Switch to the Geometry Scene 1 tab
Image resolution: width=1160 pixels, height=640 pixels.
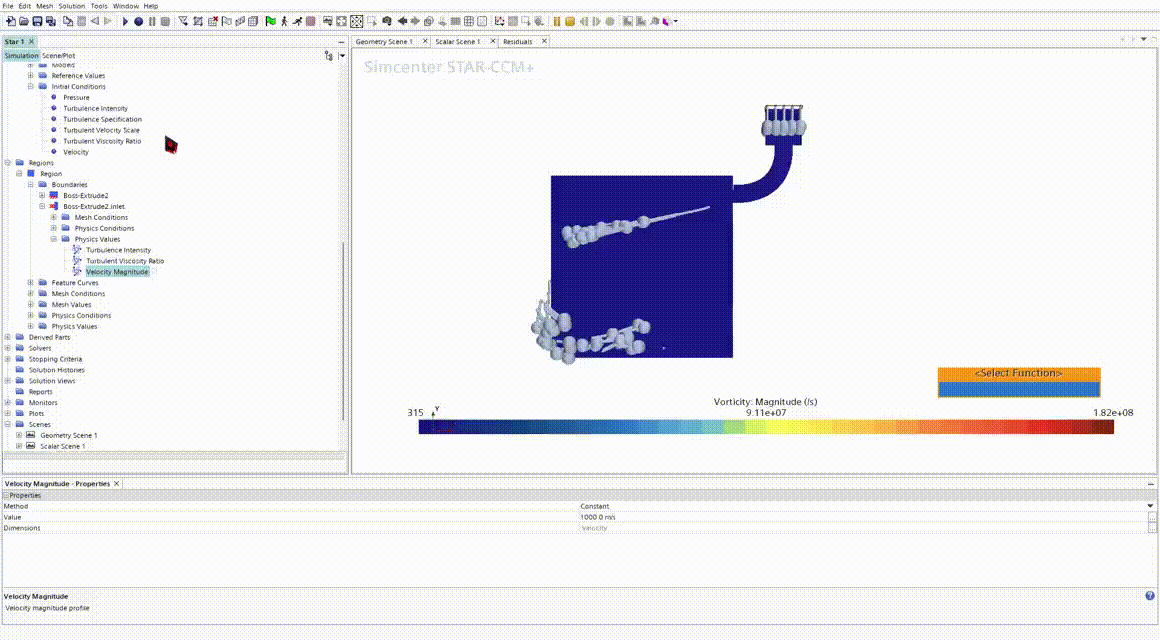(384, 41)
